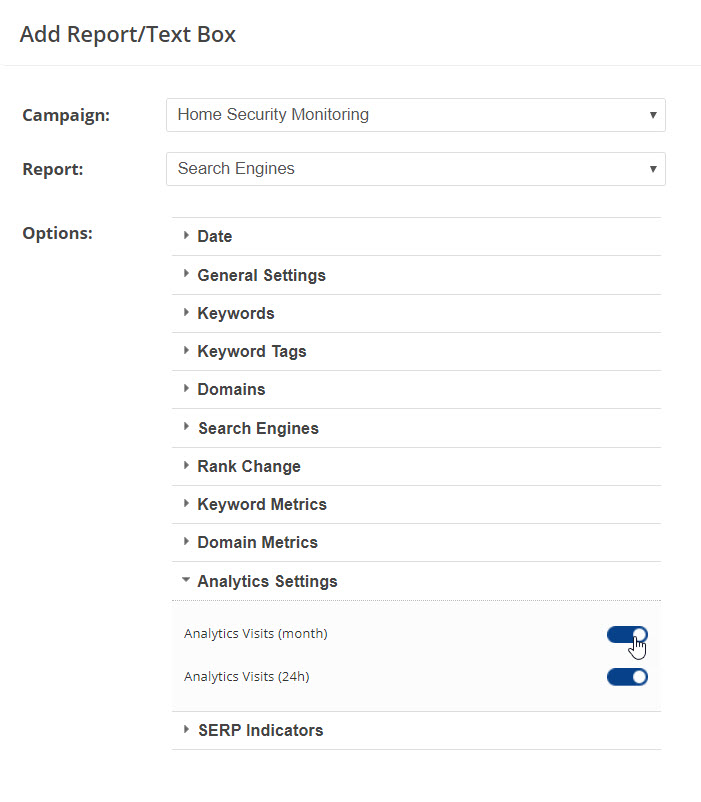Expand the Rank Change section
The height and width of the screenshot is (802, 701).
[x=249, y=466]
